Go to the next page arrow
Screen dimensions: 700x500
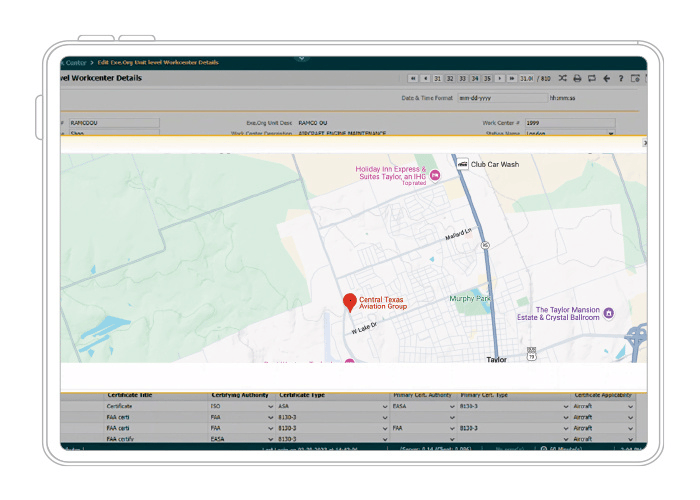coord(500,78)
